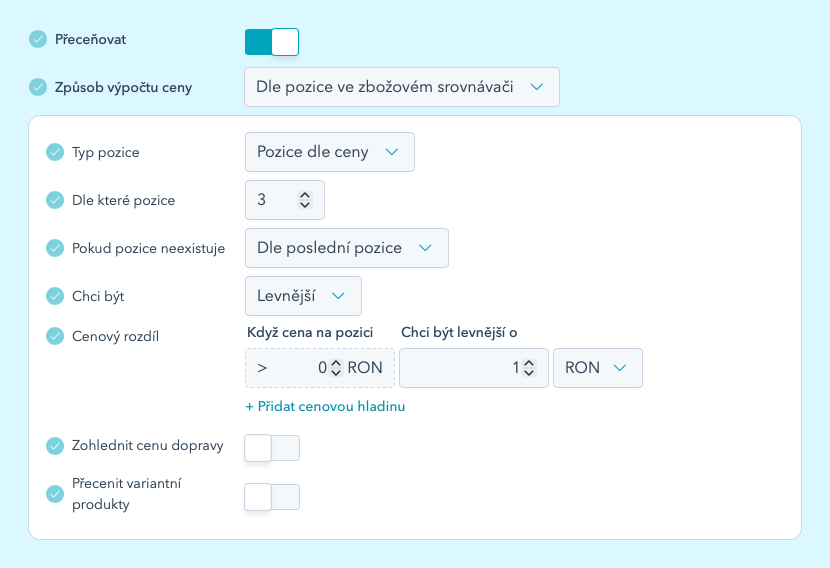
Task: Click the Pokud pozice neexistuje label
Action: pos(148,248)
